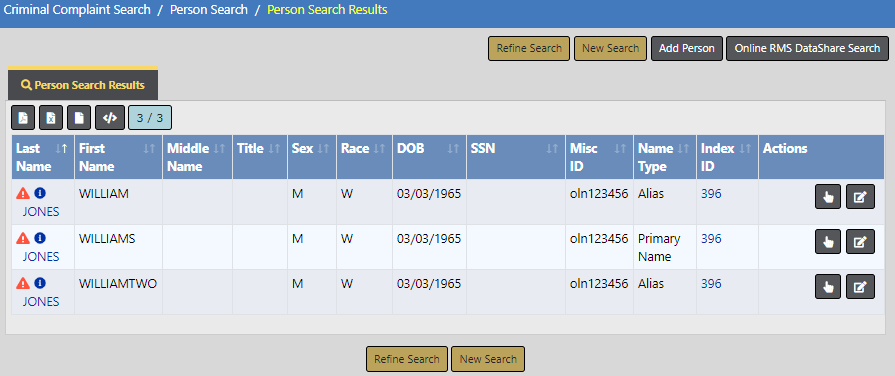The height and width of the screenshot is (376, 895).
Task: Sort results by the Name Type column
Action: 664,157
